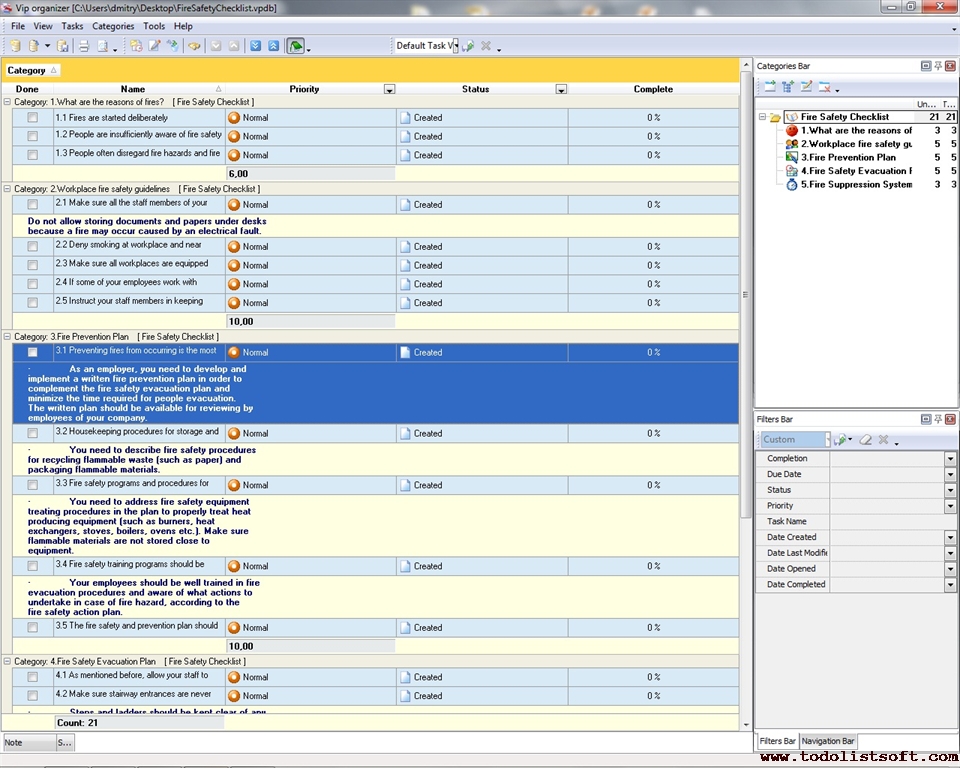
Task: Open the Priority column filter dropdown
Action: 389,90
